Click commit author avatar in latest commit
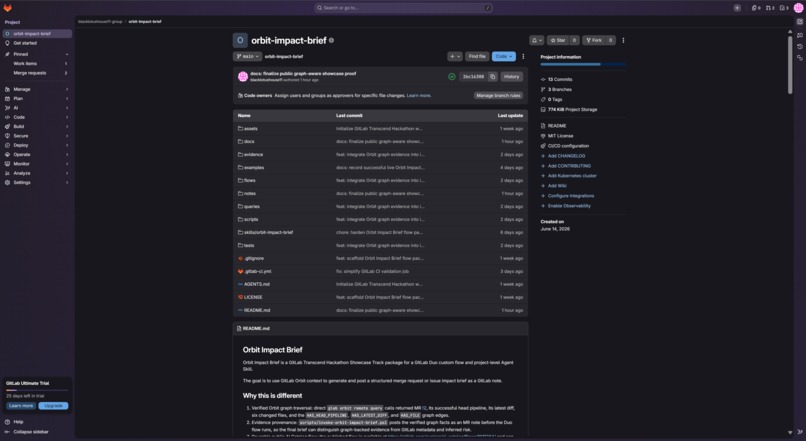Screen dimensions: 806x441 point(243,77)
